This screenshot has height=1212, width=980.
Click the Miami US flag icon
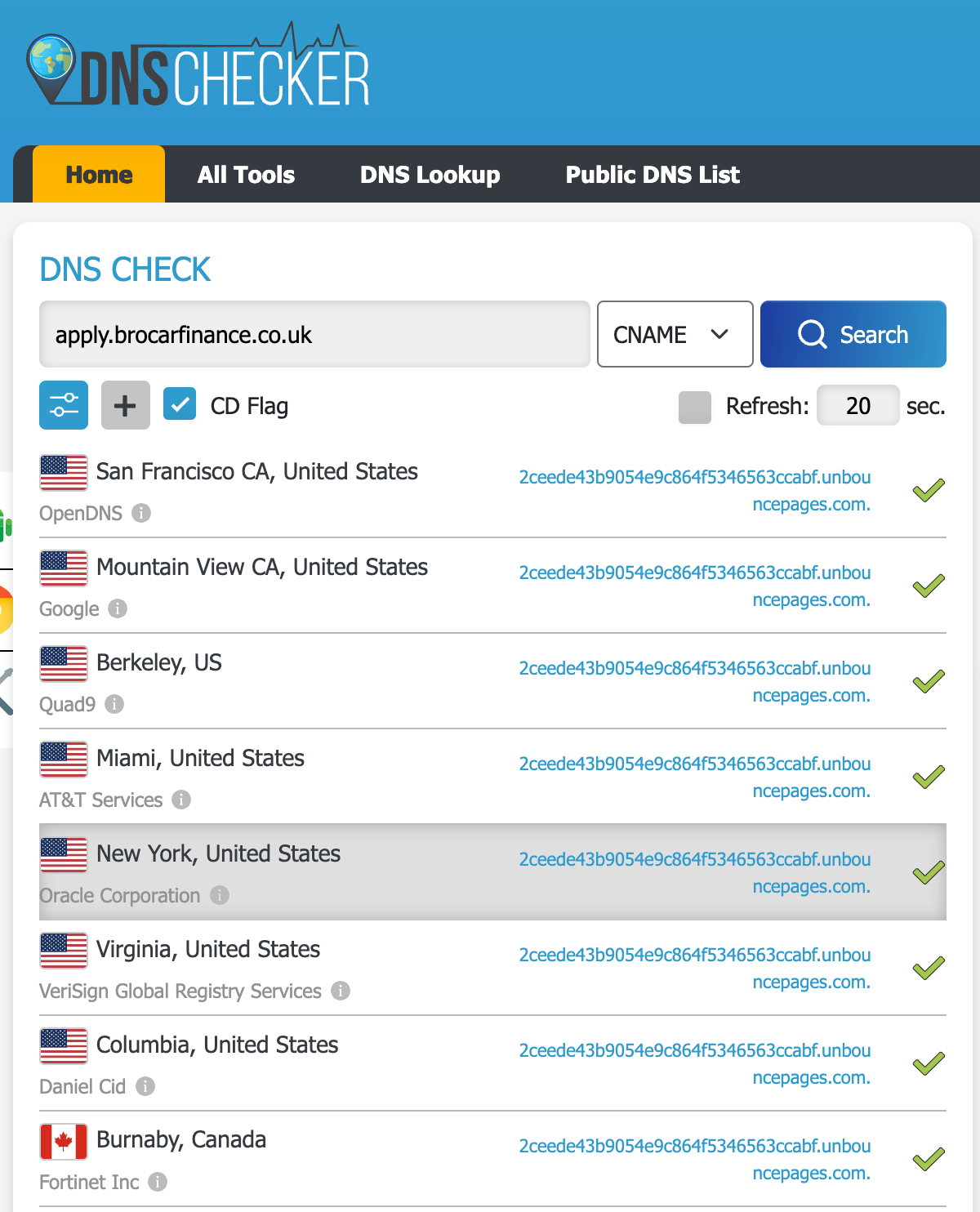click(x=64, y=760)
